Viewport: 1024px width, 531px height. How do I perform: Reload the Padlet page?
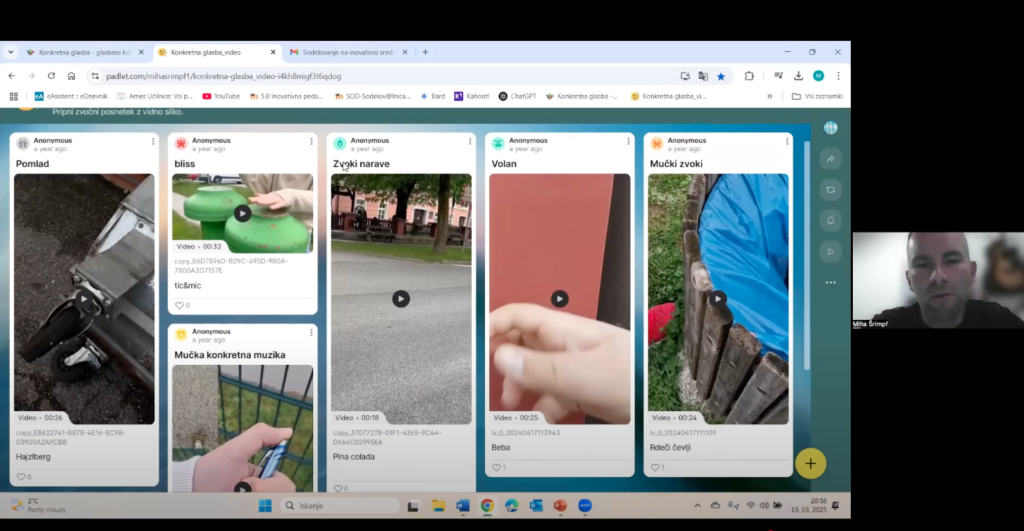point(52,76)
